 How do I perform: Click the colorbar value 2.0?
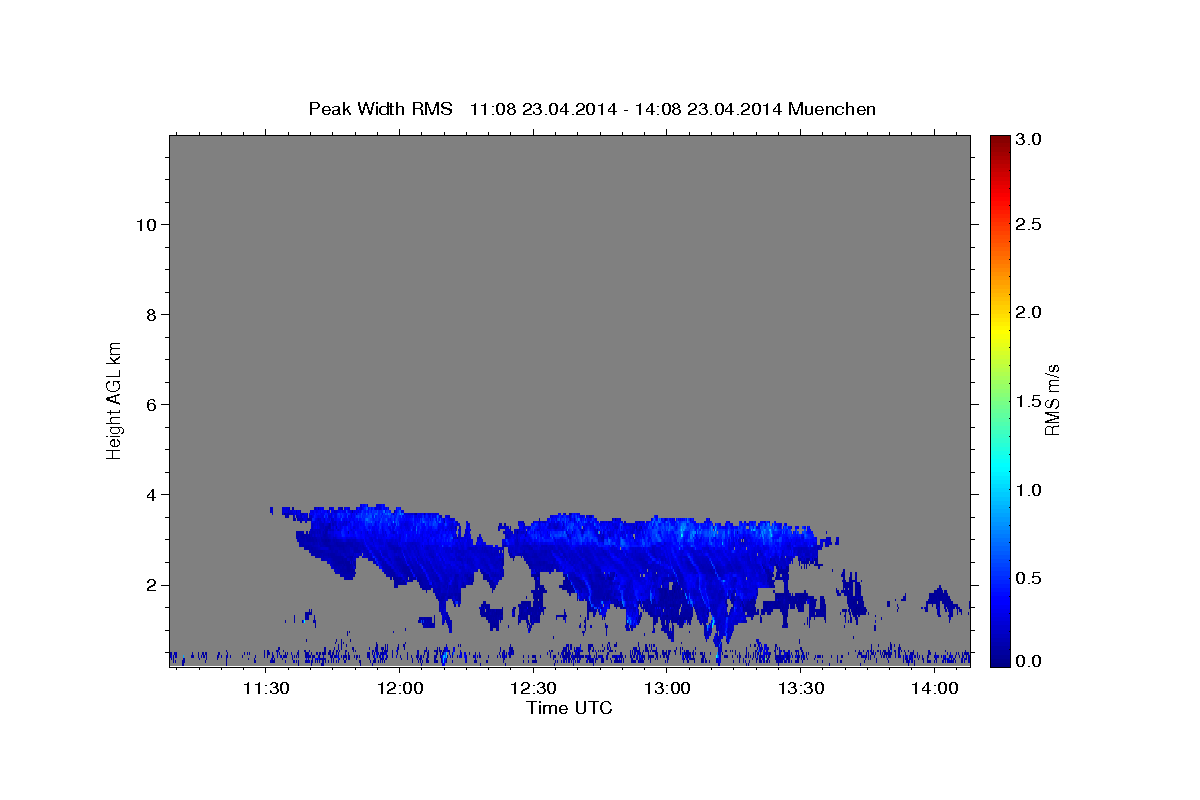point(1029,313)
